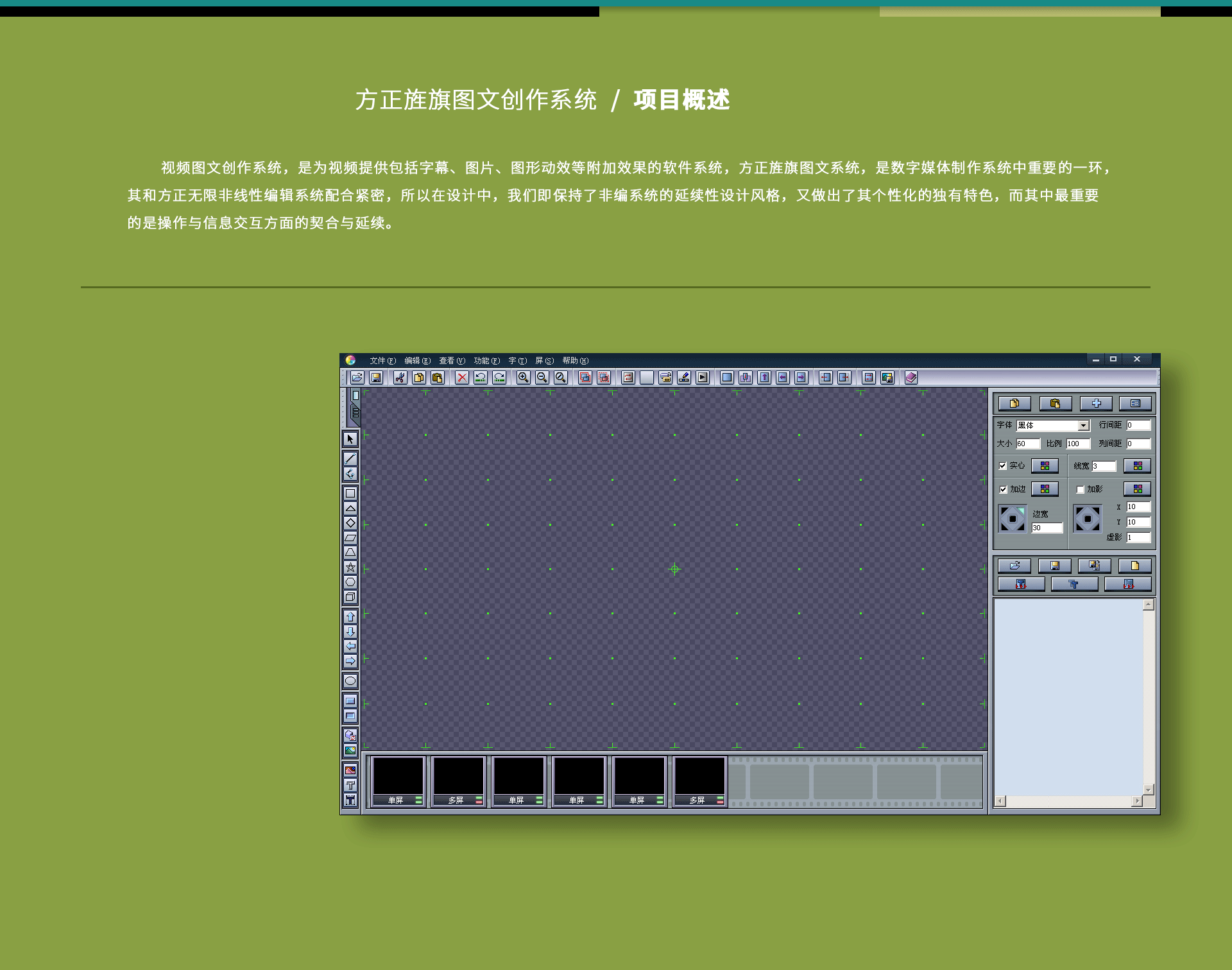Expand the 字体 font dropdown
Viewport: 1232px width, 970px height.
1083,425
